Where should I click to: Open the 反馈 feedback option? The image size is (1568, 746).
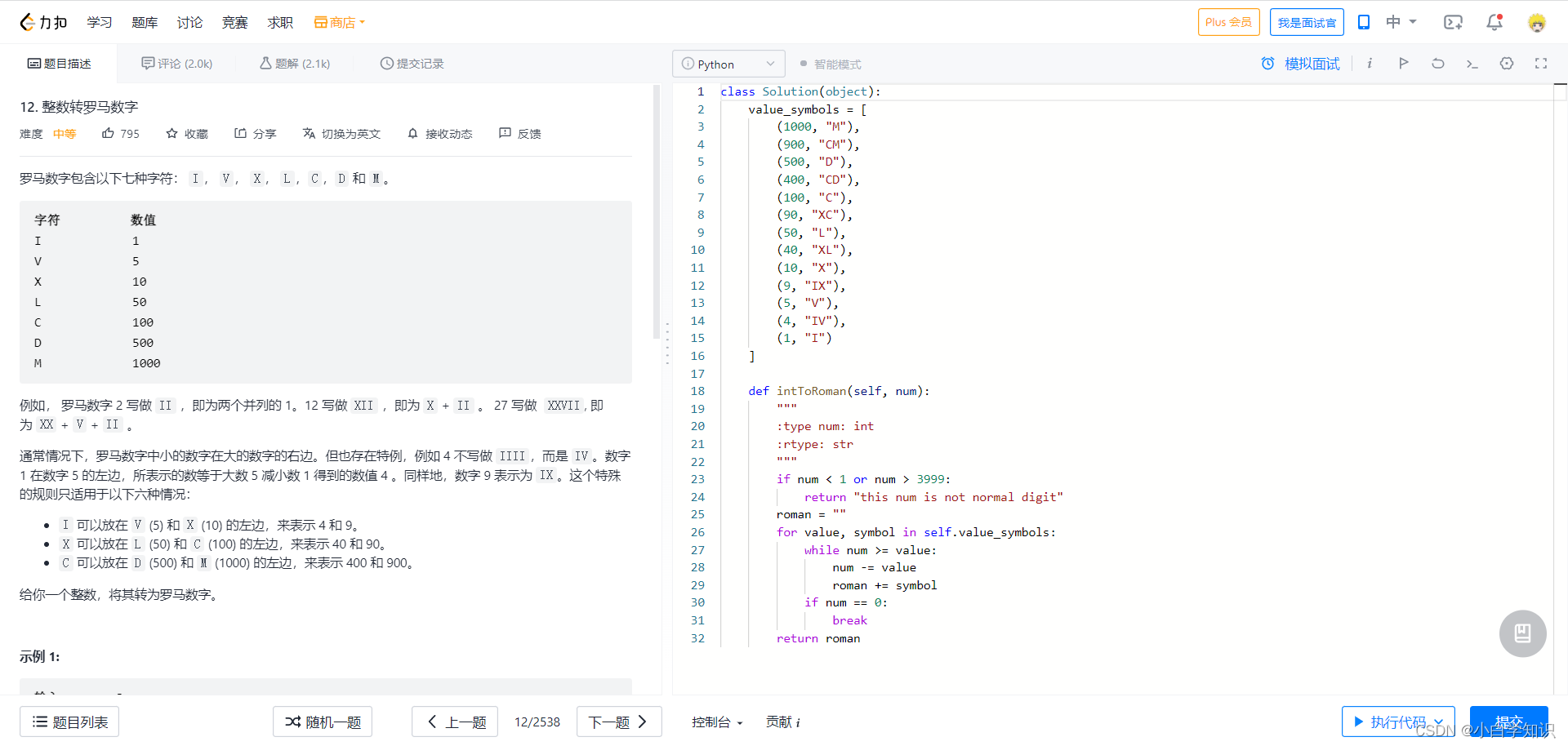click(520, 133)
